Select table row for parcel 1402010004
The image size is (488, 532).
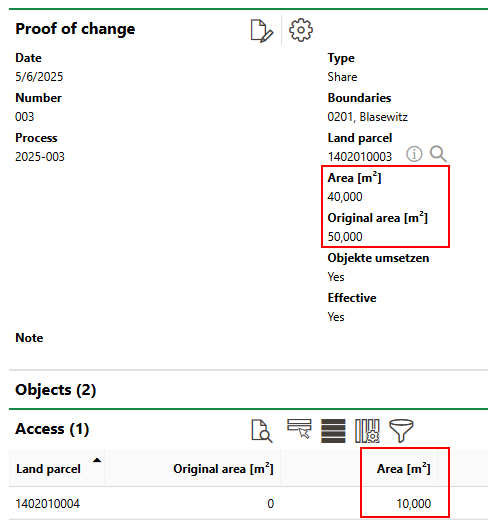point(248,504)
